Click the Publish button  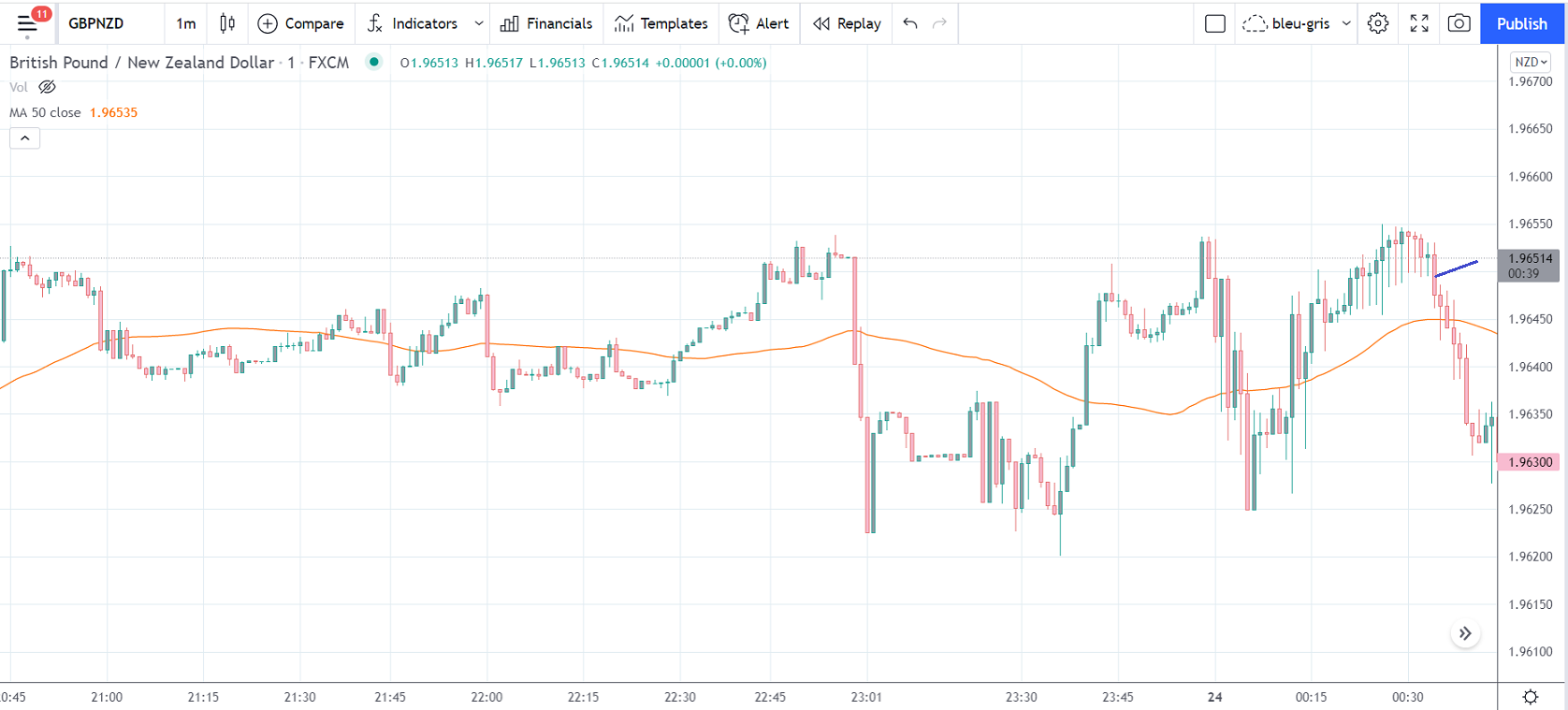pyautogui.click(x=1521, y=23)
